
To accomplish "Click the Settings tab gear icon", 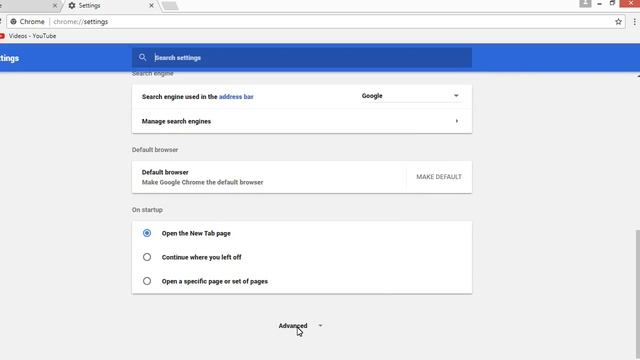I will click(72, 6).
